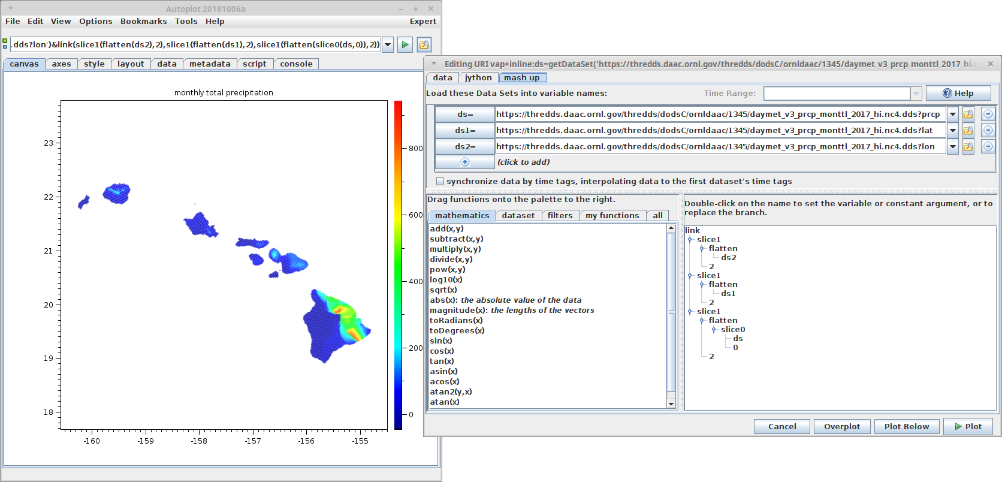Open the Edit menu
This screenshot has height=482, width=1002.
point(35,21)
